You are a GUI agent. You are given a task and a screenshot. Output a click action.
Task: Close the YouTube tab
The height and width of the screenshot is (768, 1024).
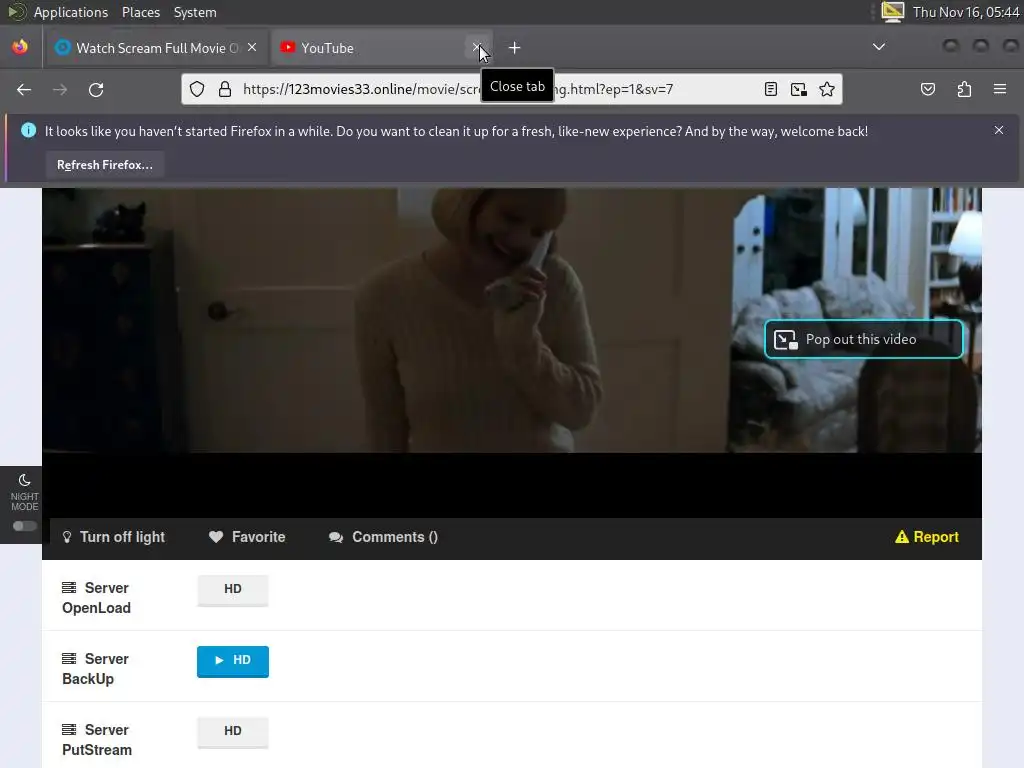tap(477, 48)
